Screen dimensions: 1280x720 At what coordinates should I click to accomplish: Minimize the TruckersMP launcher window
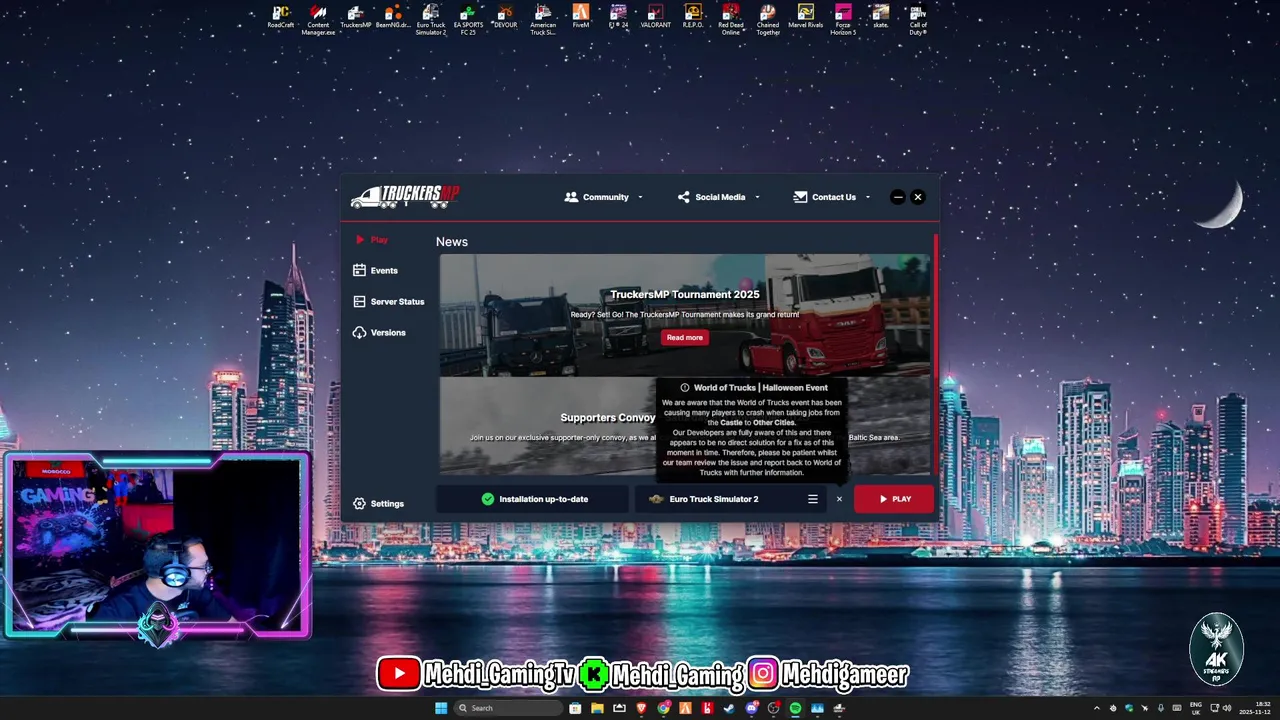point(897,197)
